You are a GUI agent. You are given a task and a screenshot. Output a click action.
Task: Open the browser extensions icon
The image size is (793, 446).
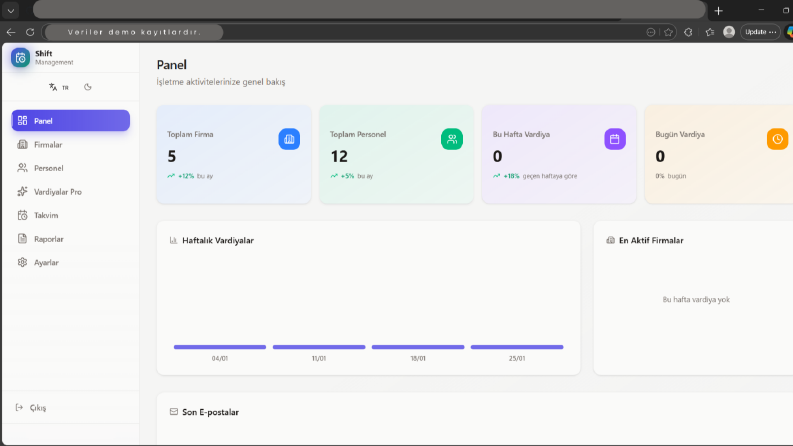click(x=688, y=32)
